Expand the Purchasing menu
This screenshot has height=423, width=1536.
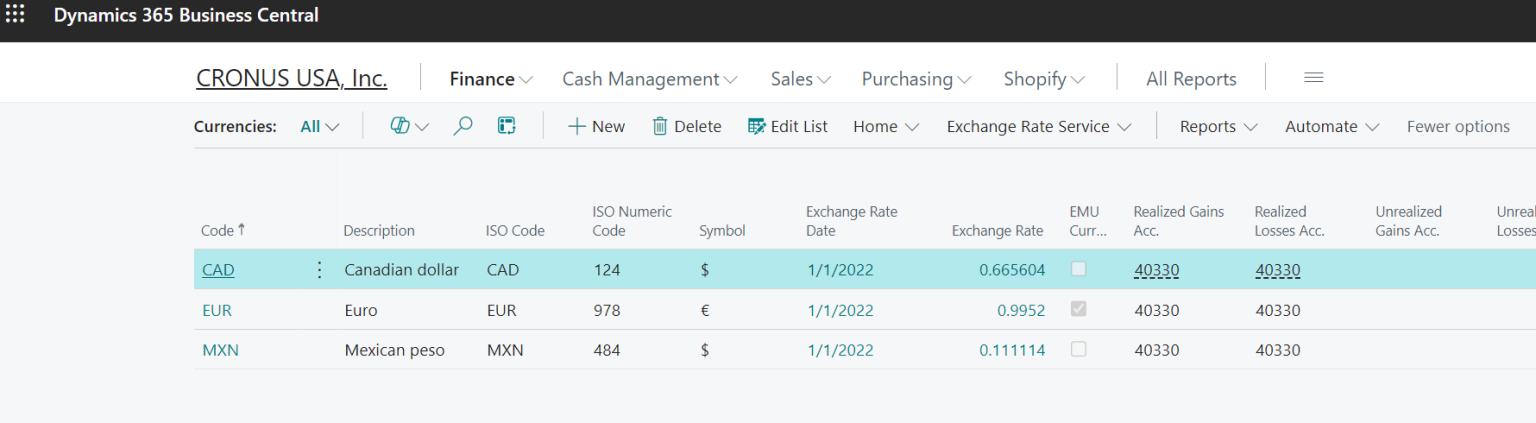click(x=917, y=79)
